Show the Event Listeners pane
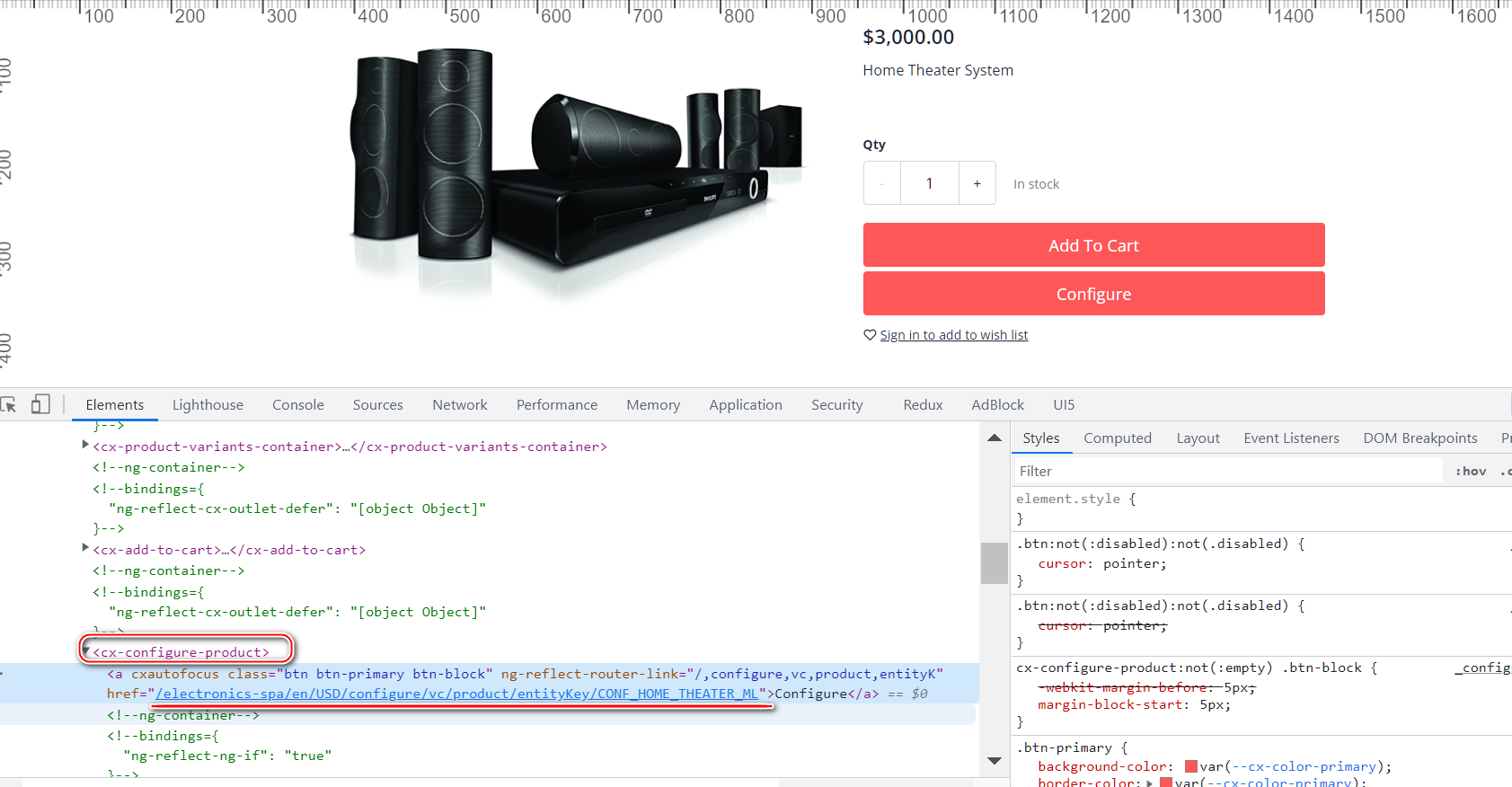 click(x=1292, y=438)
